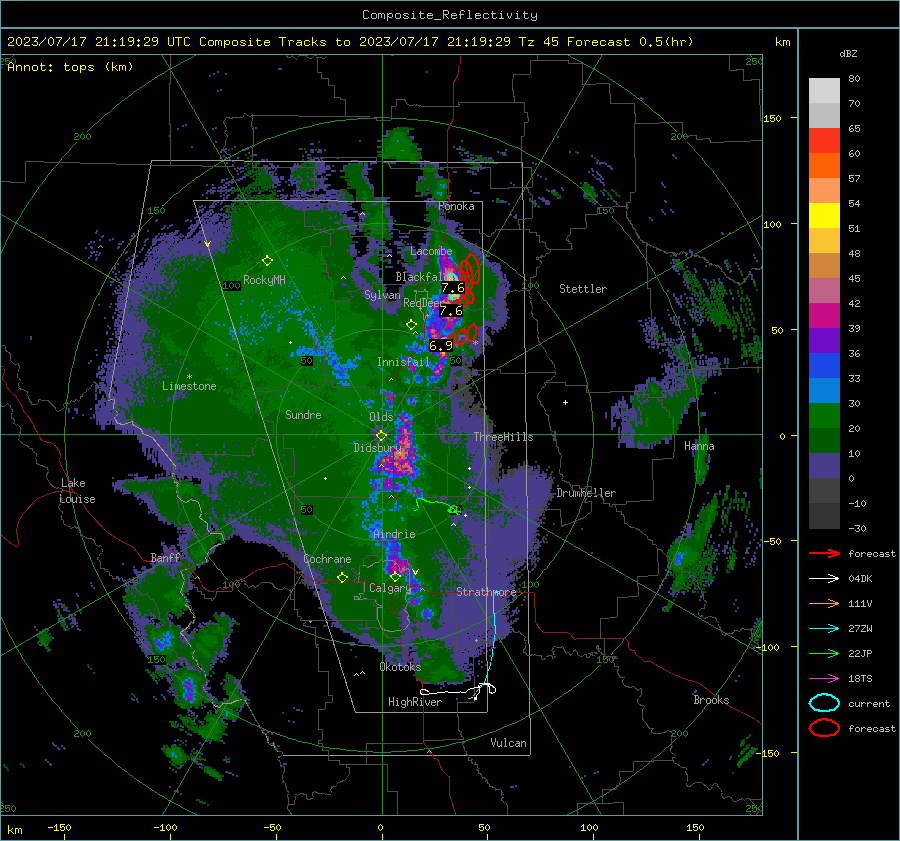Select the Hanna town label

tap(699, 446)
